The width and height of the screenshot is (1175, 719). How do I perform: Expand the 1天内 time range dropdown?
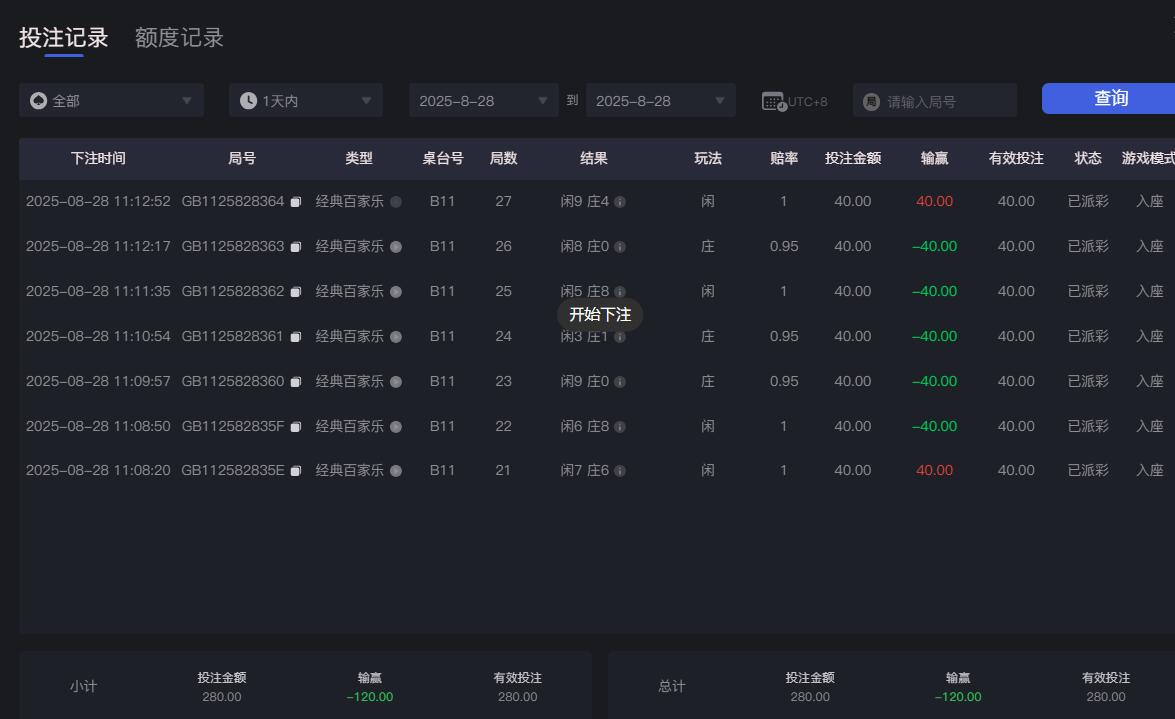[305, 100]
